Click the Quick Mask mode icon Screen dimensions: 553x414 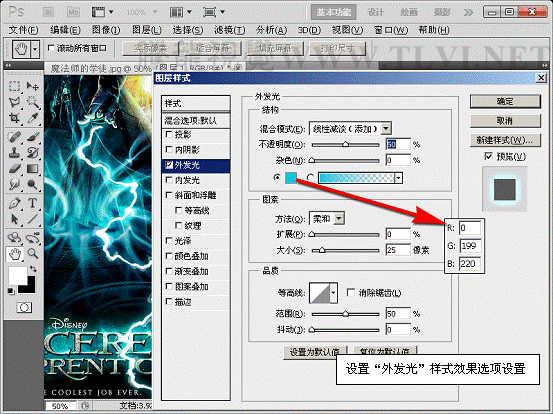[24, 308]
